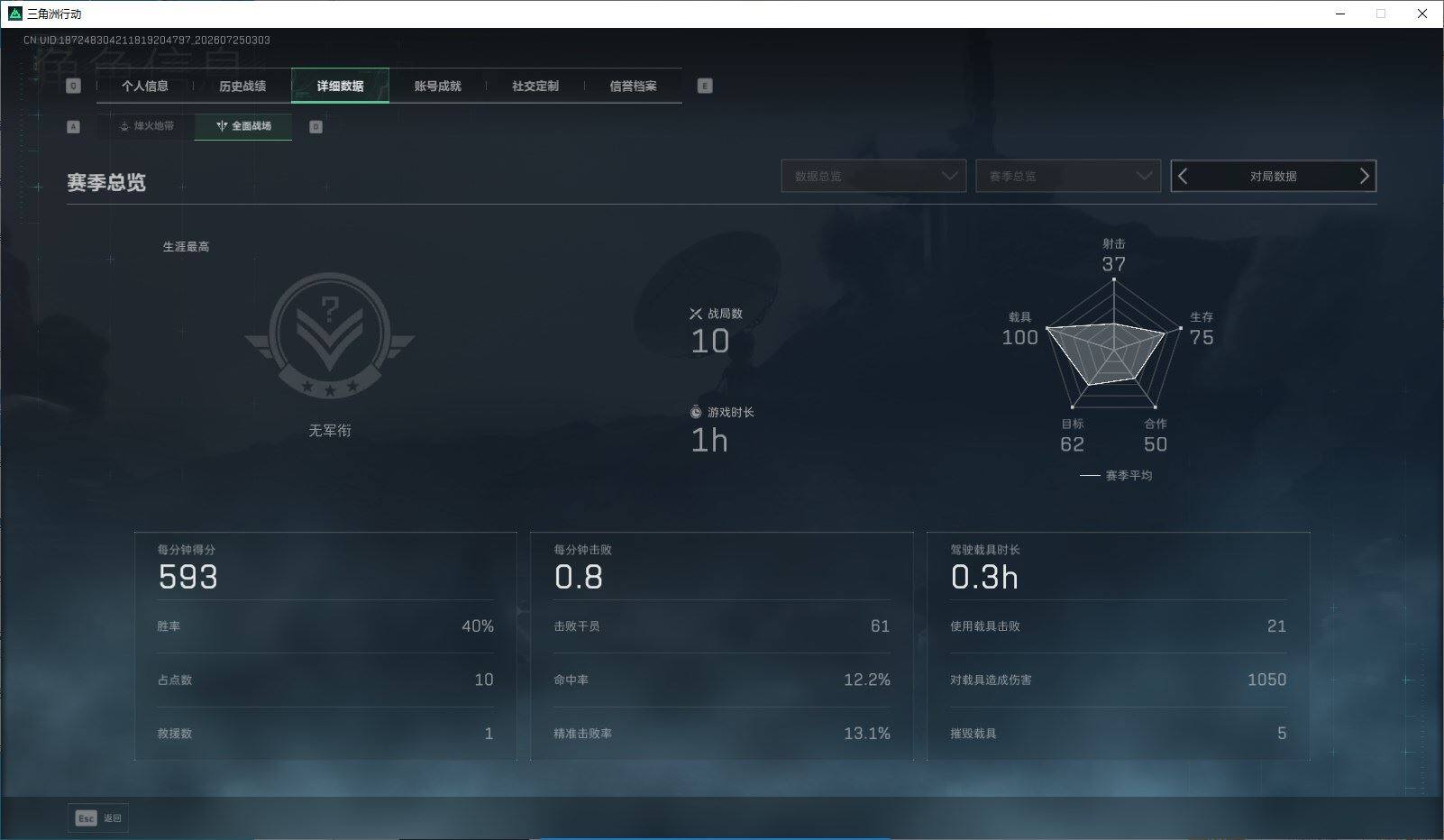
Task: Click the 使用载具击败 21 row
Action: pos(1119,626)
